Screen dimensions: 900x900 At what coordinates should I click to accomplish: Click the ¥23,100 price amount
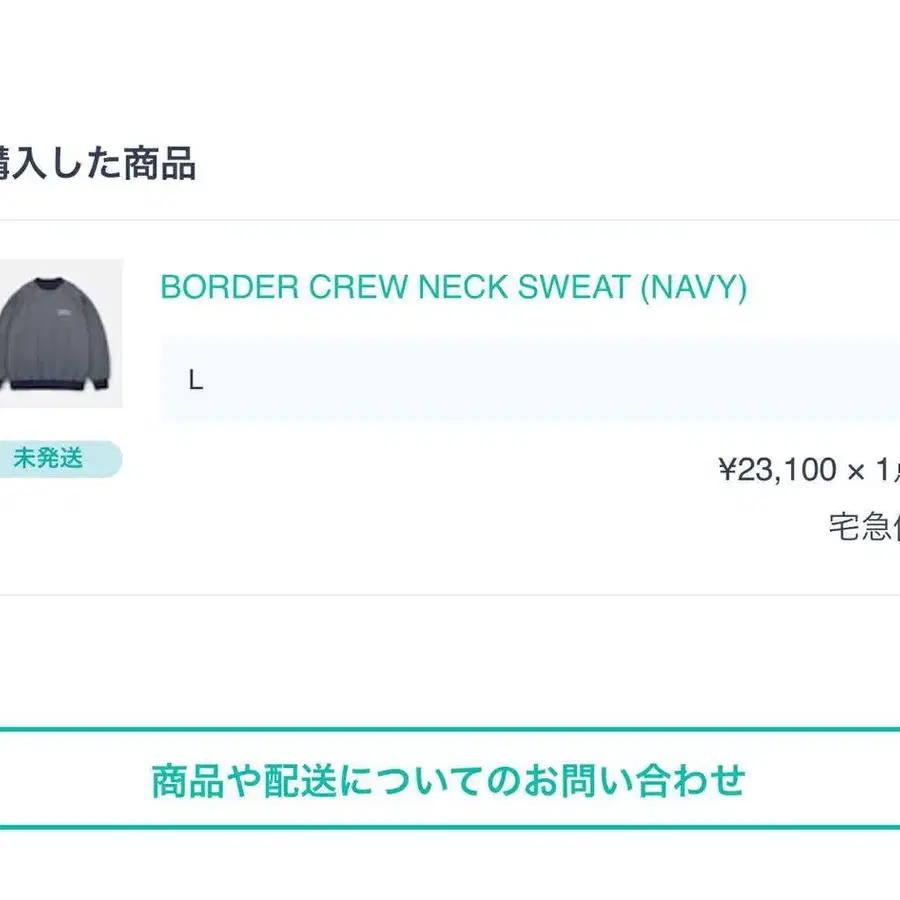coord(778,469)
